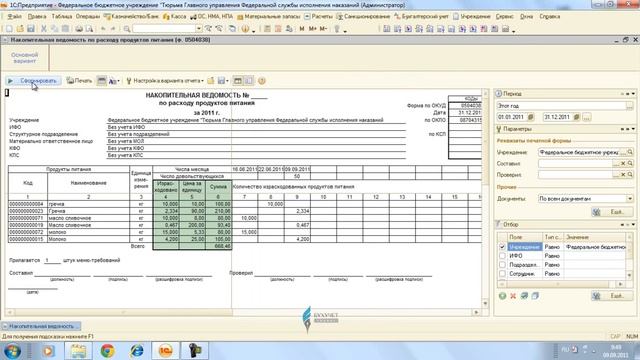Click the Save diskette toolbar icon
Screen dimensions: 640x360
click(x=31, y=29)
